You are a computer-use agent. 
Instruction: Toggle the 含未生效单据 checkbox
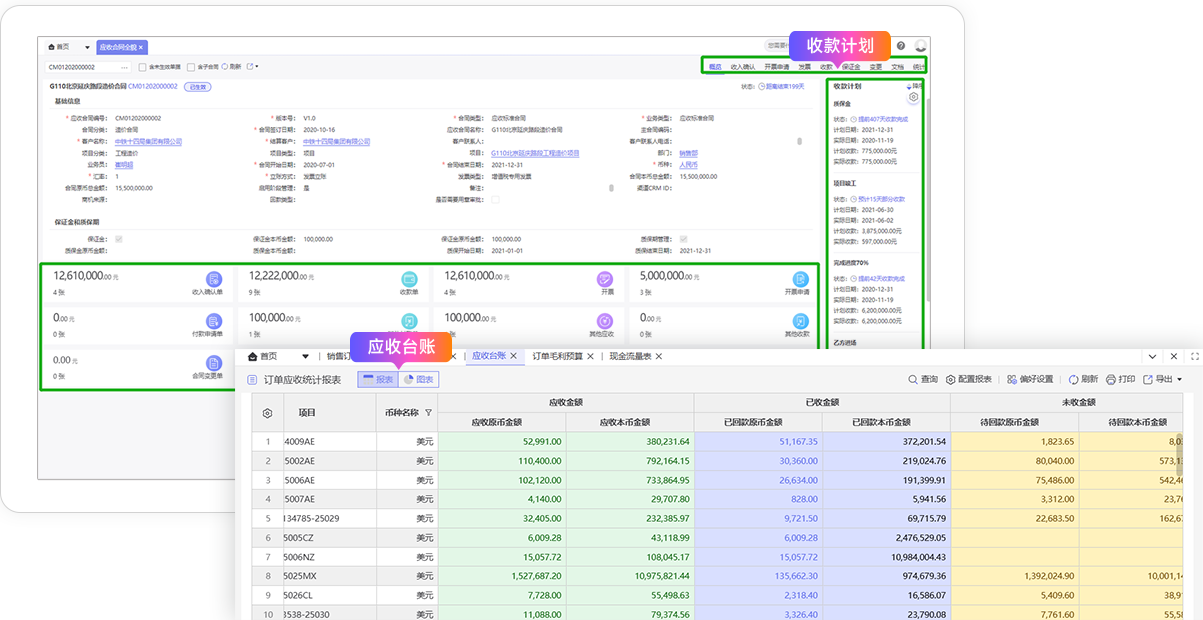pyautogui.click(x=142, y=67)
